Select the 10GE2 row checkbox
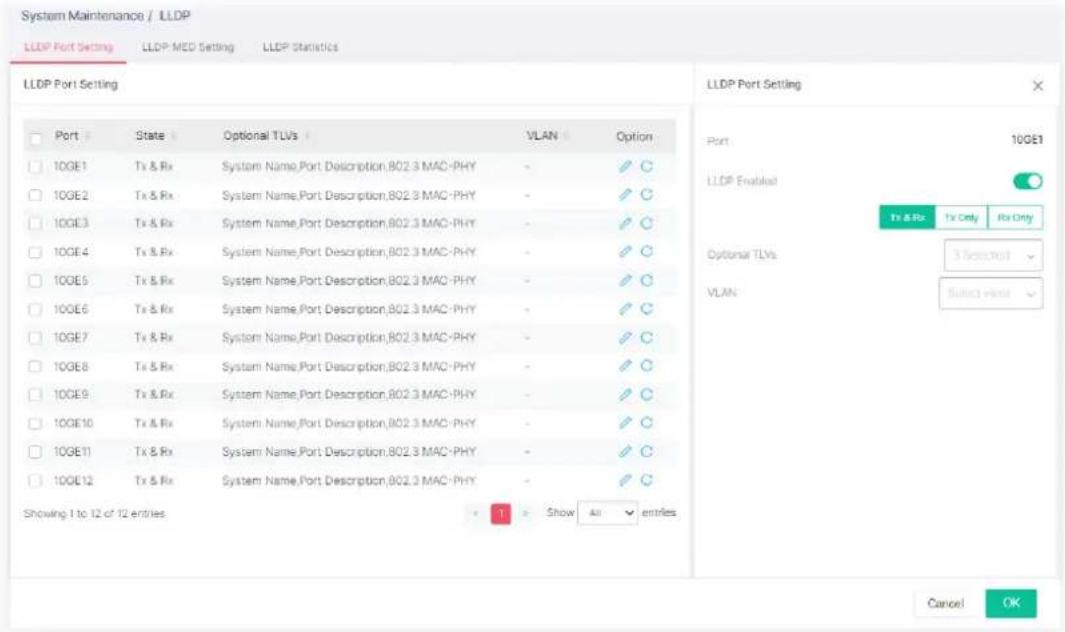Screen dimensions: 1065x632 [x=35, y=195]
